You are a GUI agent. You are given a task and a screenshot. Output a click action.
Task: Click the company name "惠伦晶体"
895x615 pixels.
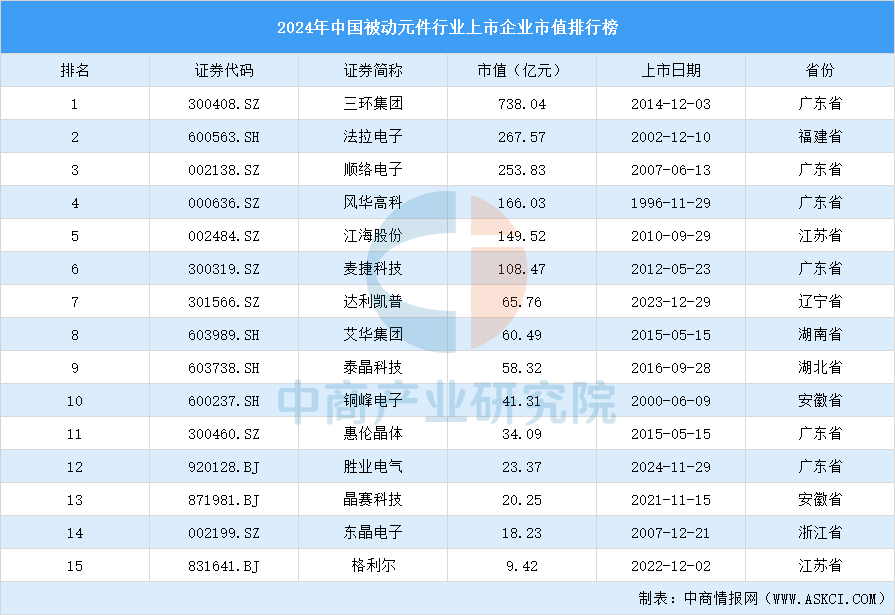pyautogui.click(x=373, y=433)
